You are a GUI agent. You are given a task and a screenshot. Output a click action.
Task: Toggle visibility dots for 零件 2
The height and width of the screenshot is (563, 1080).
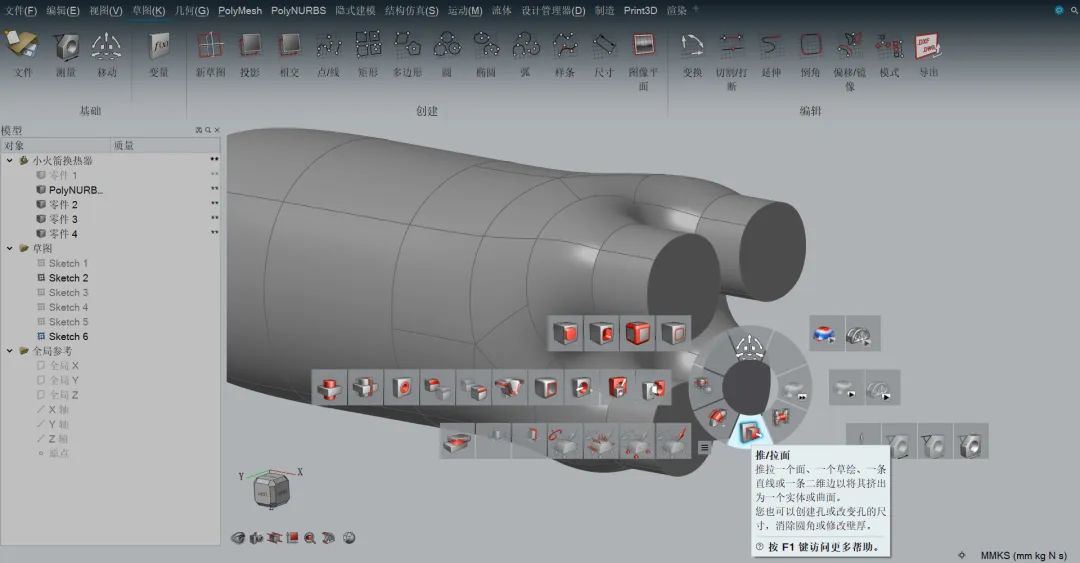coord(214,204)
